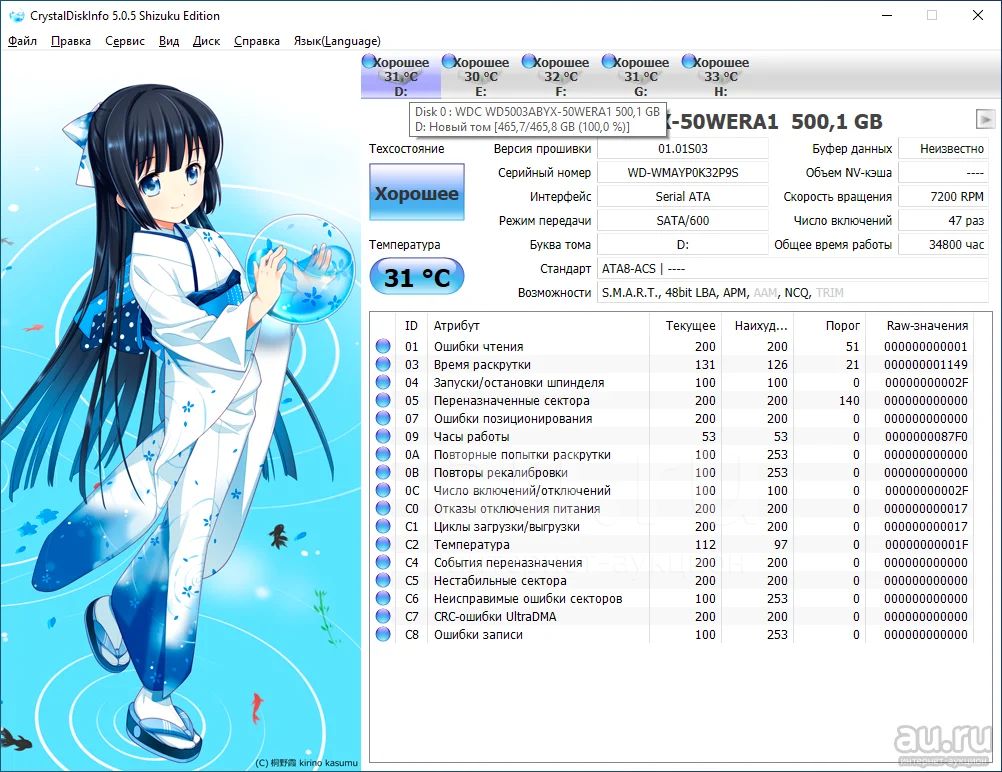Viewport: 1002px width, 772px height.
Task: Click the Буфер данных value Неизвестно
Action: pyautogui.click(x=944, y=148)
